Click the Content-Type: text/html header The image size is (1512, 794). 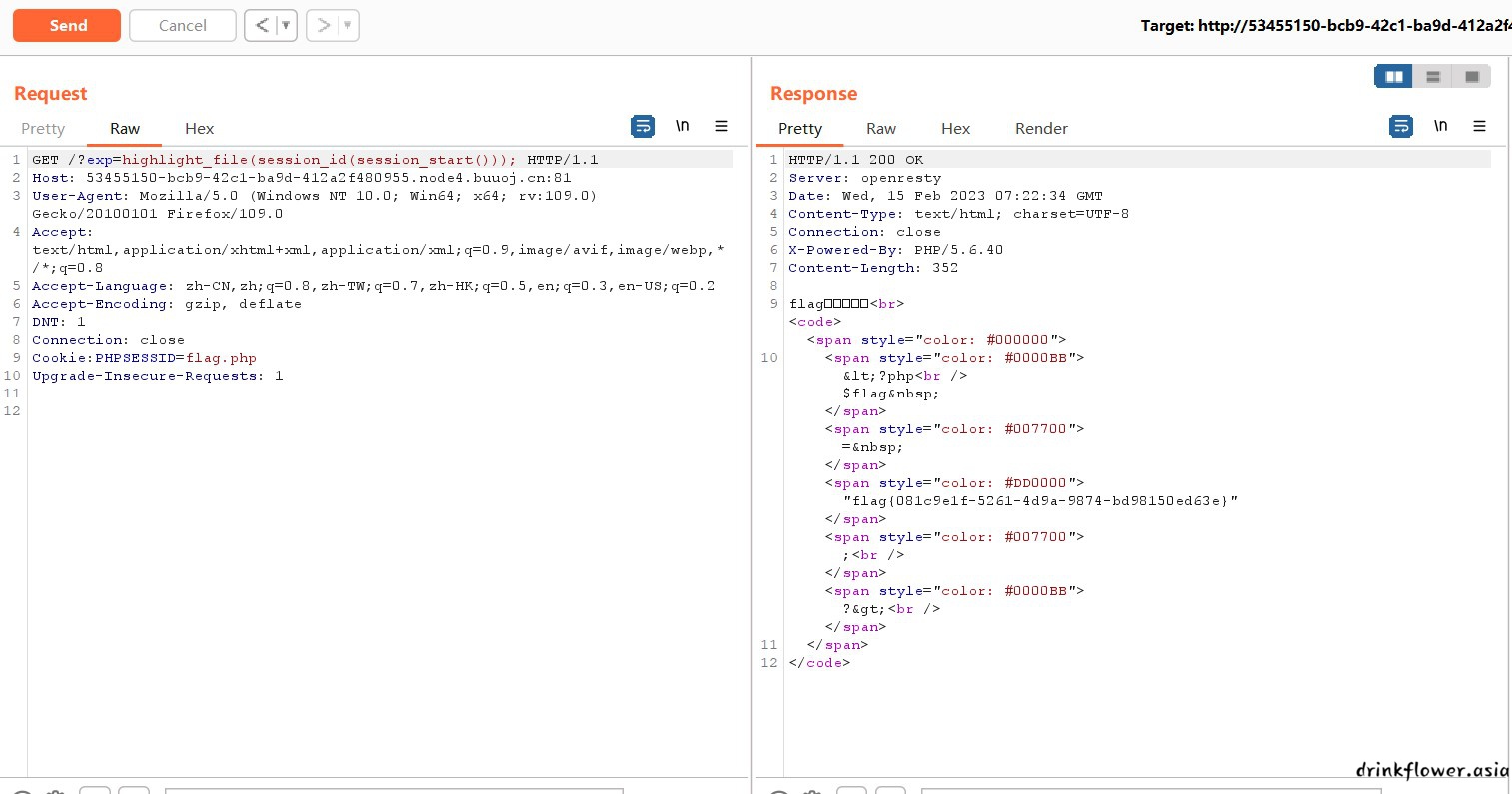click(x=958, y=213)
